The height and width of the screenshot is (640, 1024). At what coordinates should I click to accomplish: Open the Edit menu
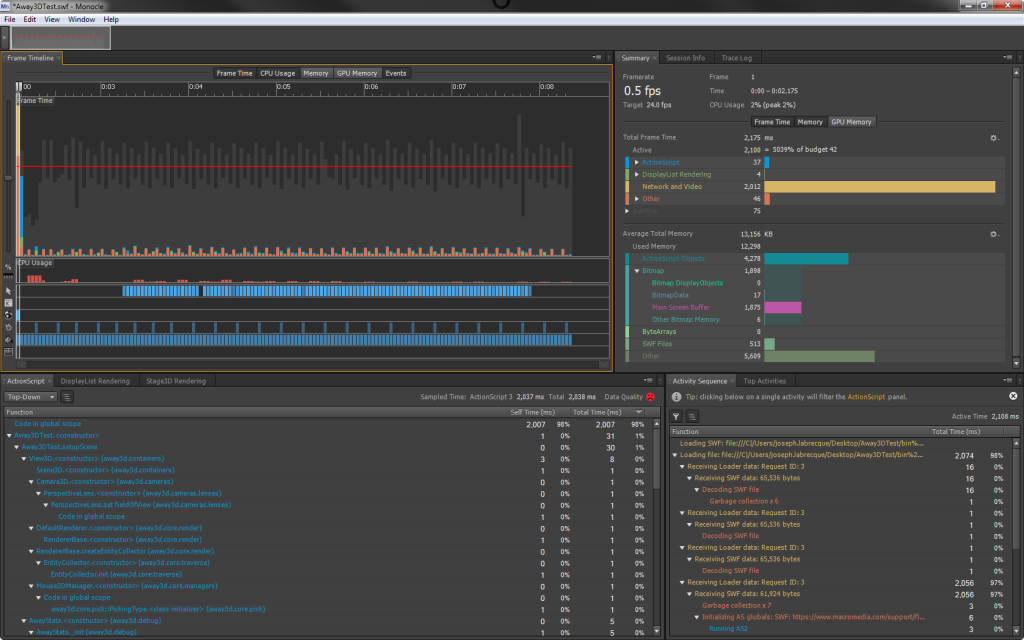30,20
